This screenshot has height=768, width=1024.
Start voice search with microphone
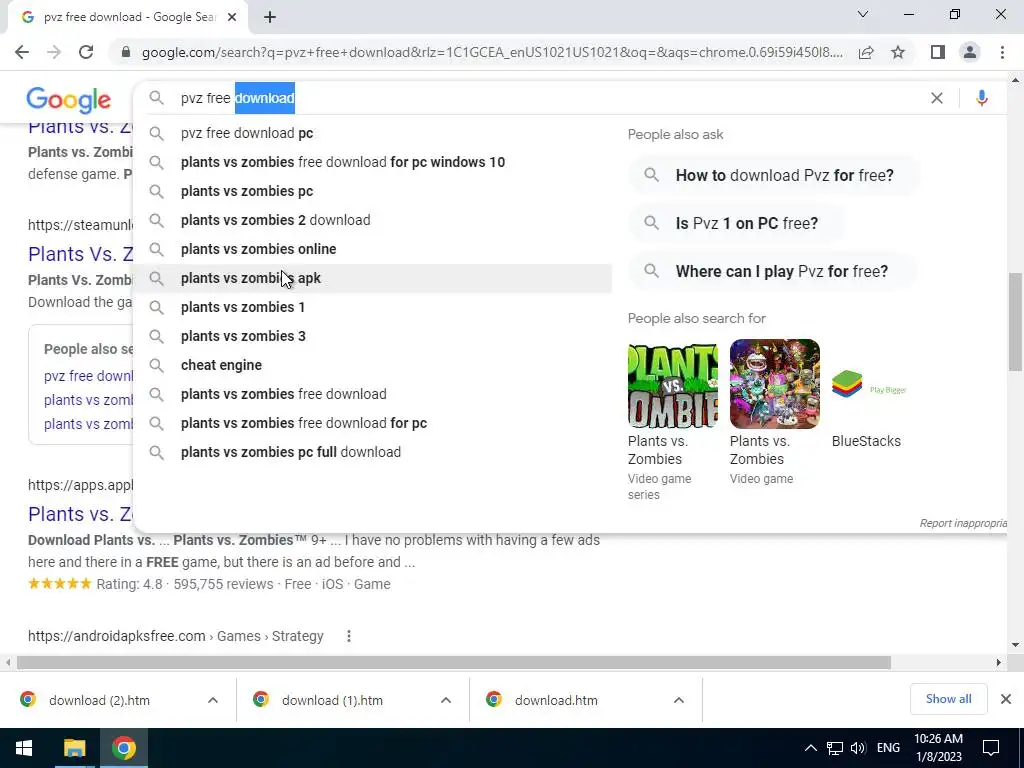(x=981, y=98)
